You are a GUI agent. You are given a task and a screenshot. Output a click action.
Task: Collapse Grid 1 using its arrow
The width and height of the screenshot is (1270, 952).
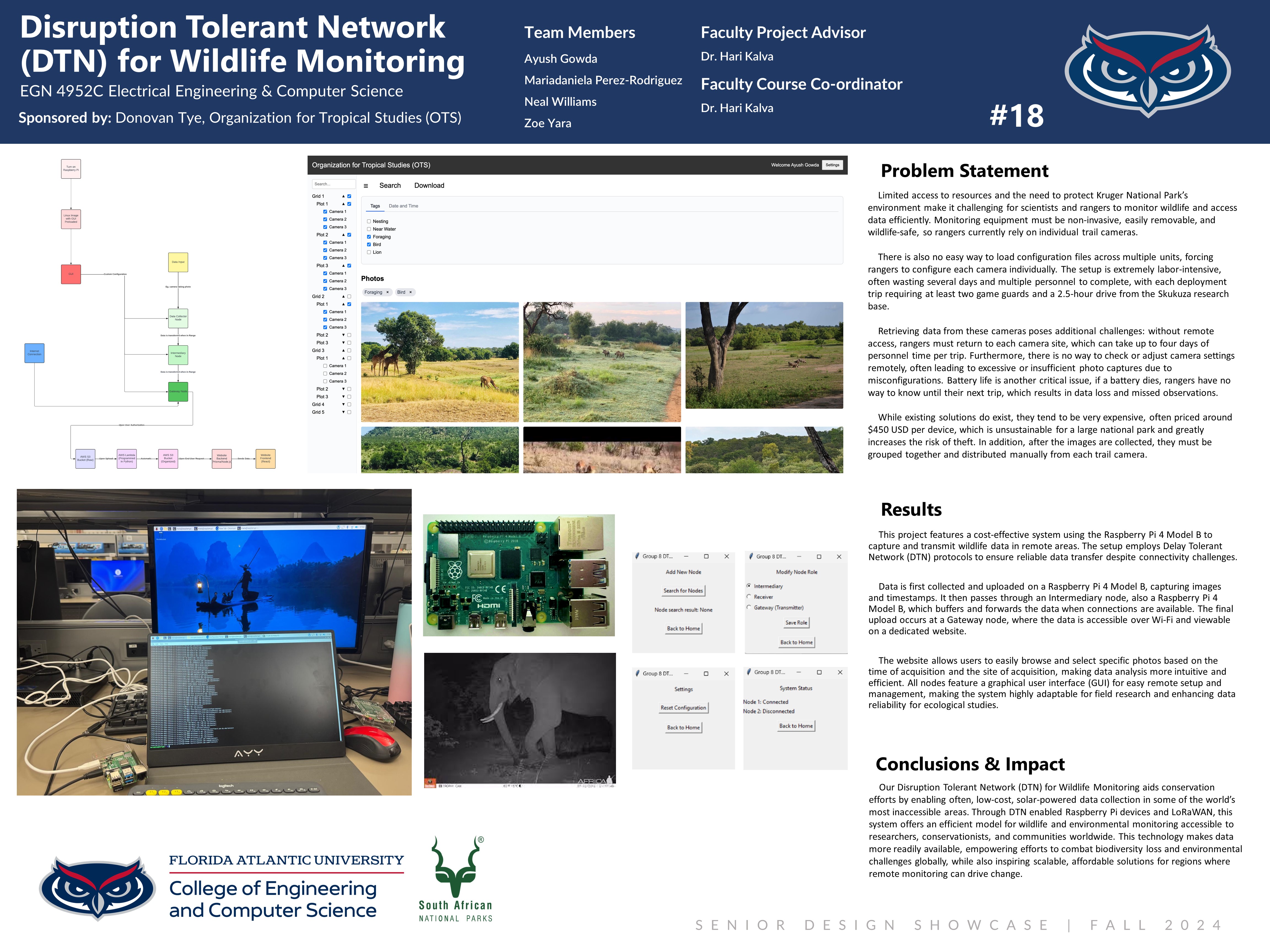coord(343,196)
